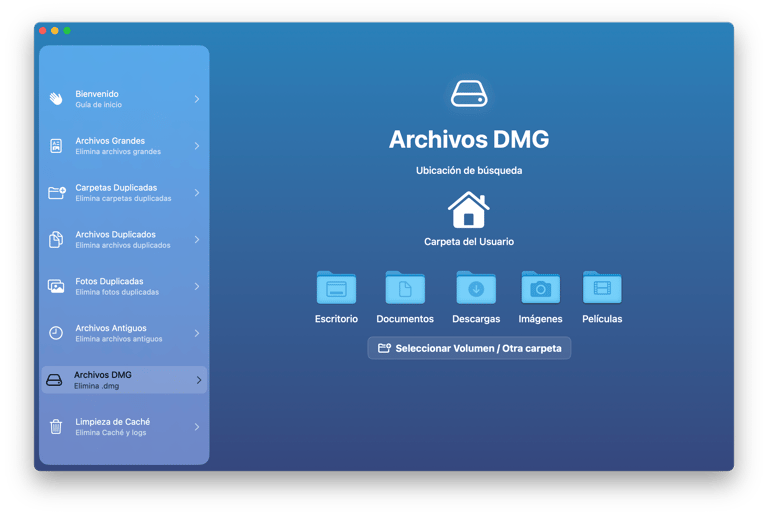The width and height of the screenshot is (768, 515).
Task: Click the Limpieza de Caché trash icon
Action: coord(56,426)
